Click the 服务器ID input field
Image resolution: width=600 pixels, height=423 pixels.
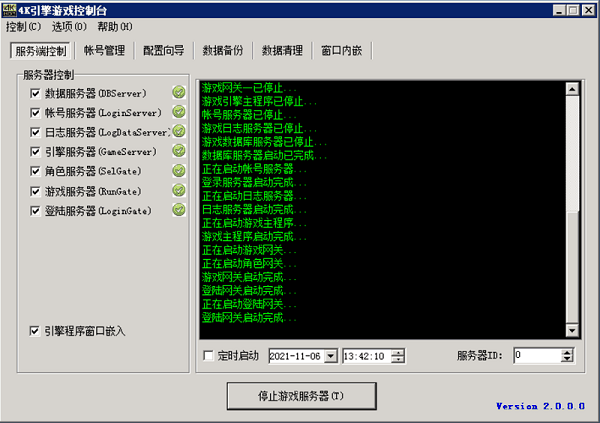[x=538, y=355]
